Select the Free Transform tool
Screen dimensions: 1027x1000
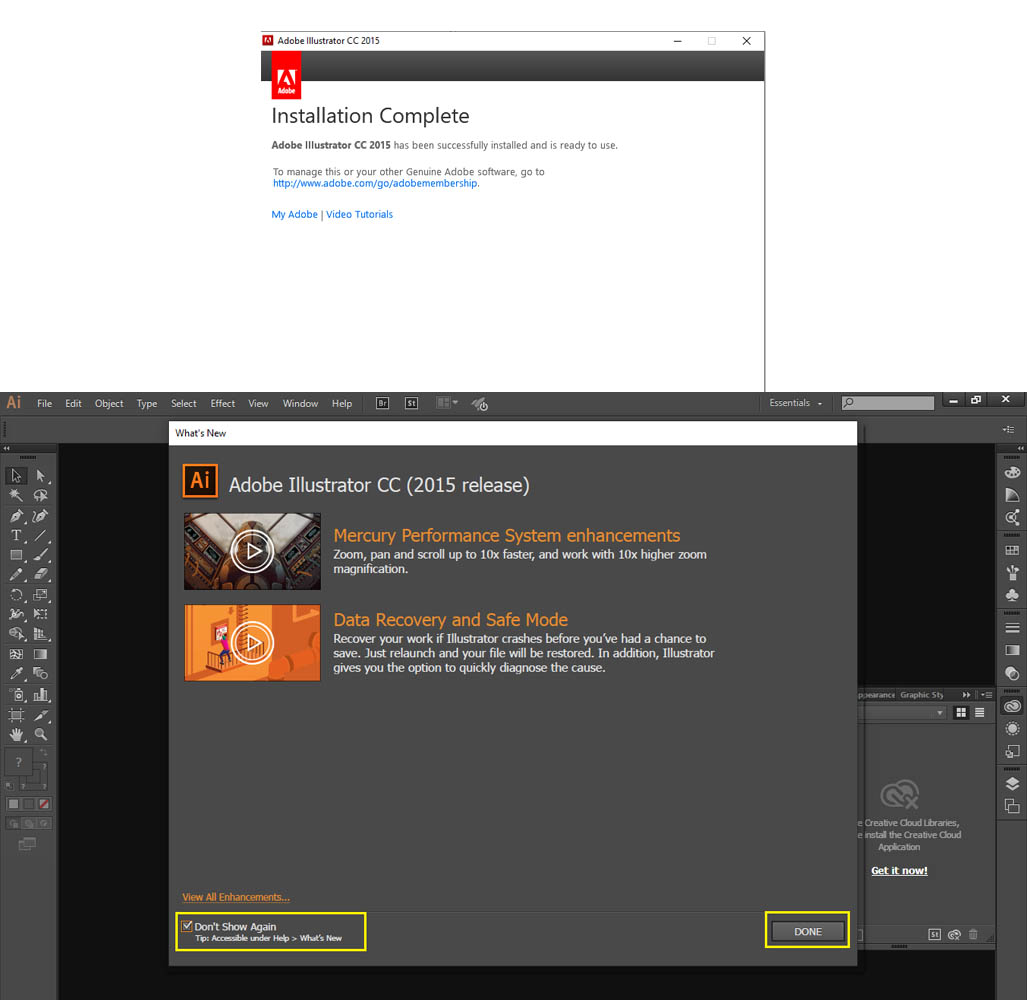(x=41, y=614)
